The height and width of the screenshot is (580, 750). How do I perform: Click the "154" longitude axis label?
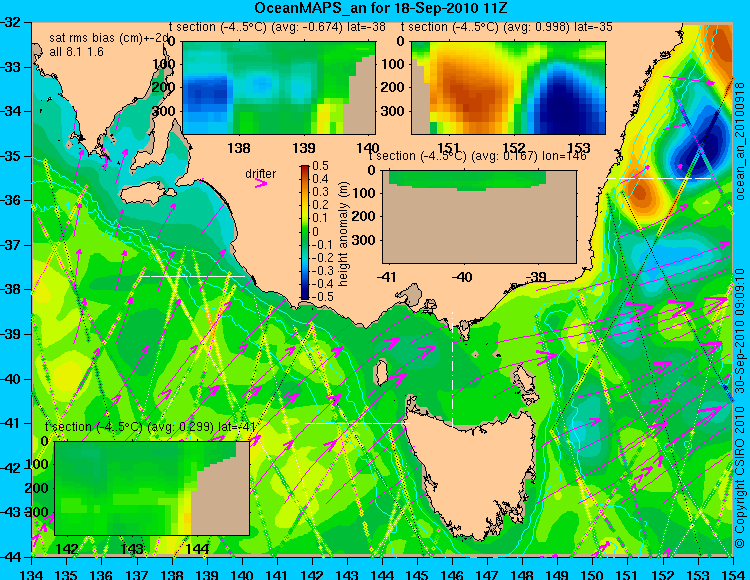(x=733, y=574)
